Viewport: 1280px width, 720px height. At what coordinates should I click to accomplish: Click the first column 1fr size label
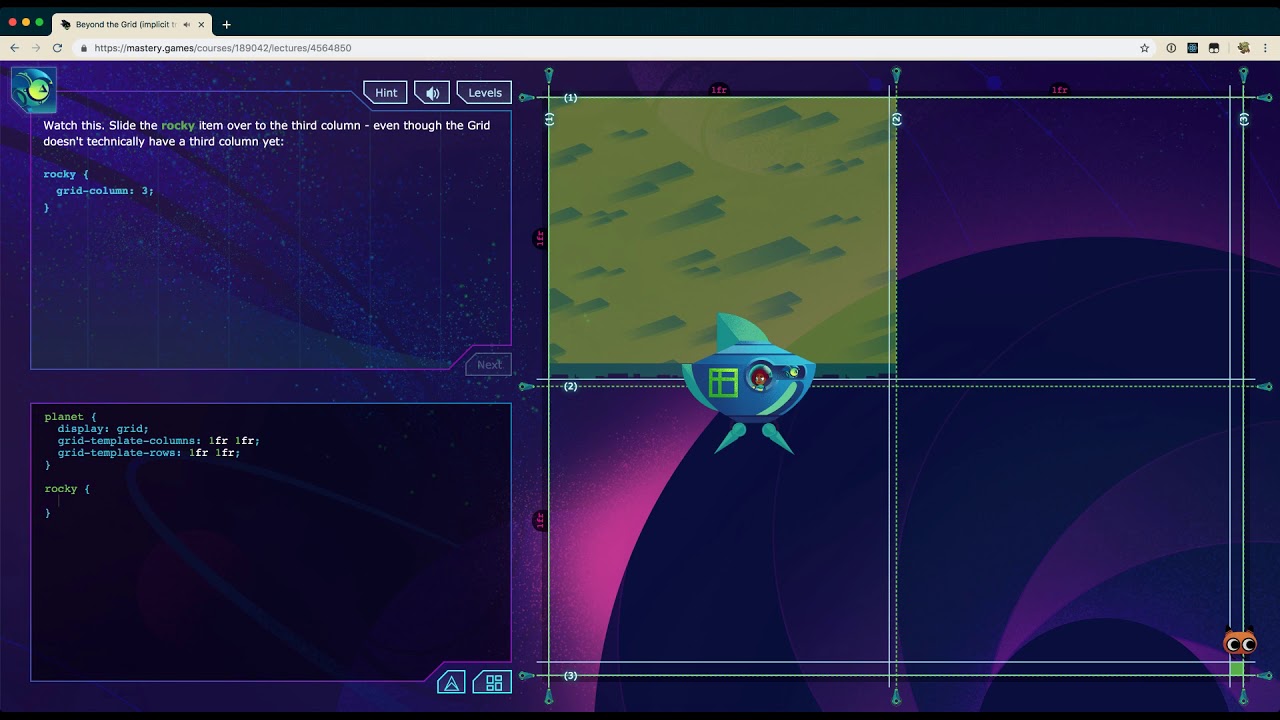point(718,90)
